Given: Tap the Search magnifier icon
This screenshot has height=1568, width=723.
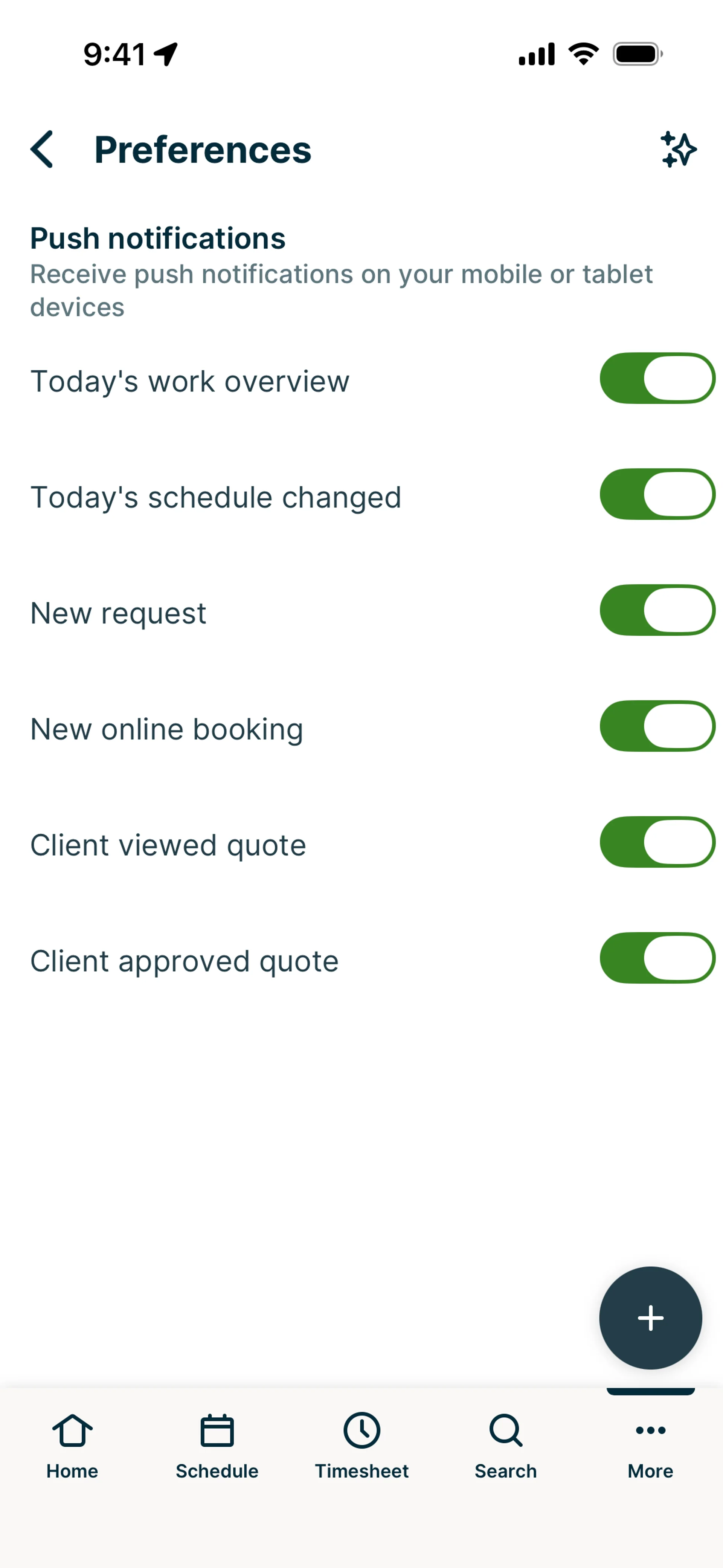Looking at the screenshot, I should click(506, 1430).
